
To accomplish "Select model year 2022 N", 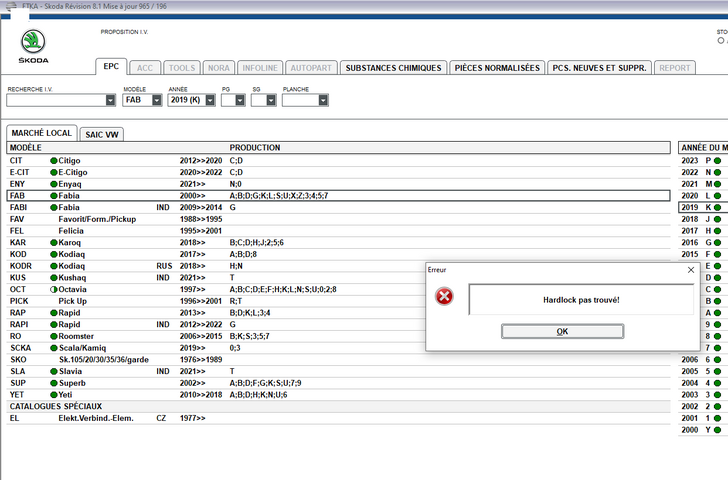I will 703,172.
